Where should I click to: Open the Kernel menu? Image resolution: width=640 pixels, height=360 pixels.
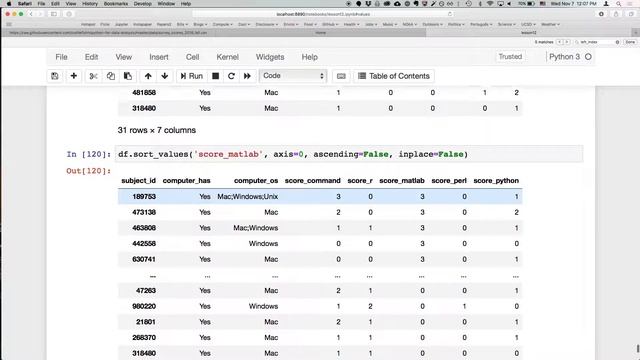pyautogui.click(x=227, y=57)
